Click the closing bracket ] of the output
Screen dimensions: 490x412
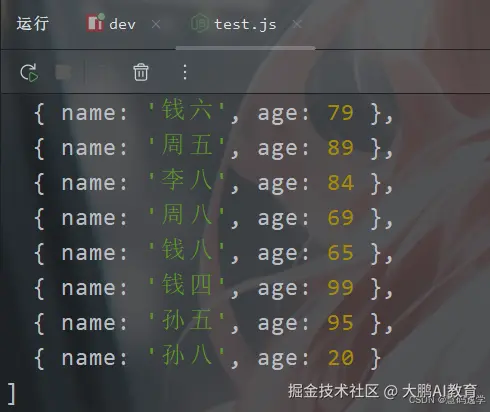pyautogui.click(x=12, y=394)
